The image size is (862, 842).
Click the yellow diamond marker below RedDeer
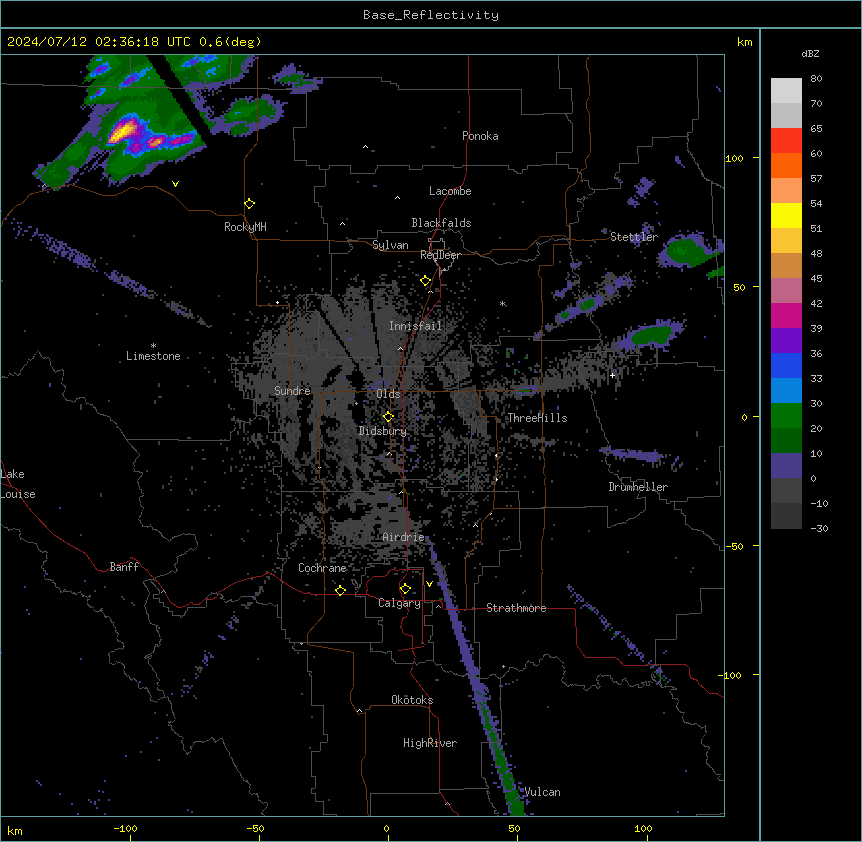tap(425, 281)
